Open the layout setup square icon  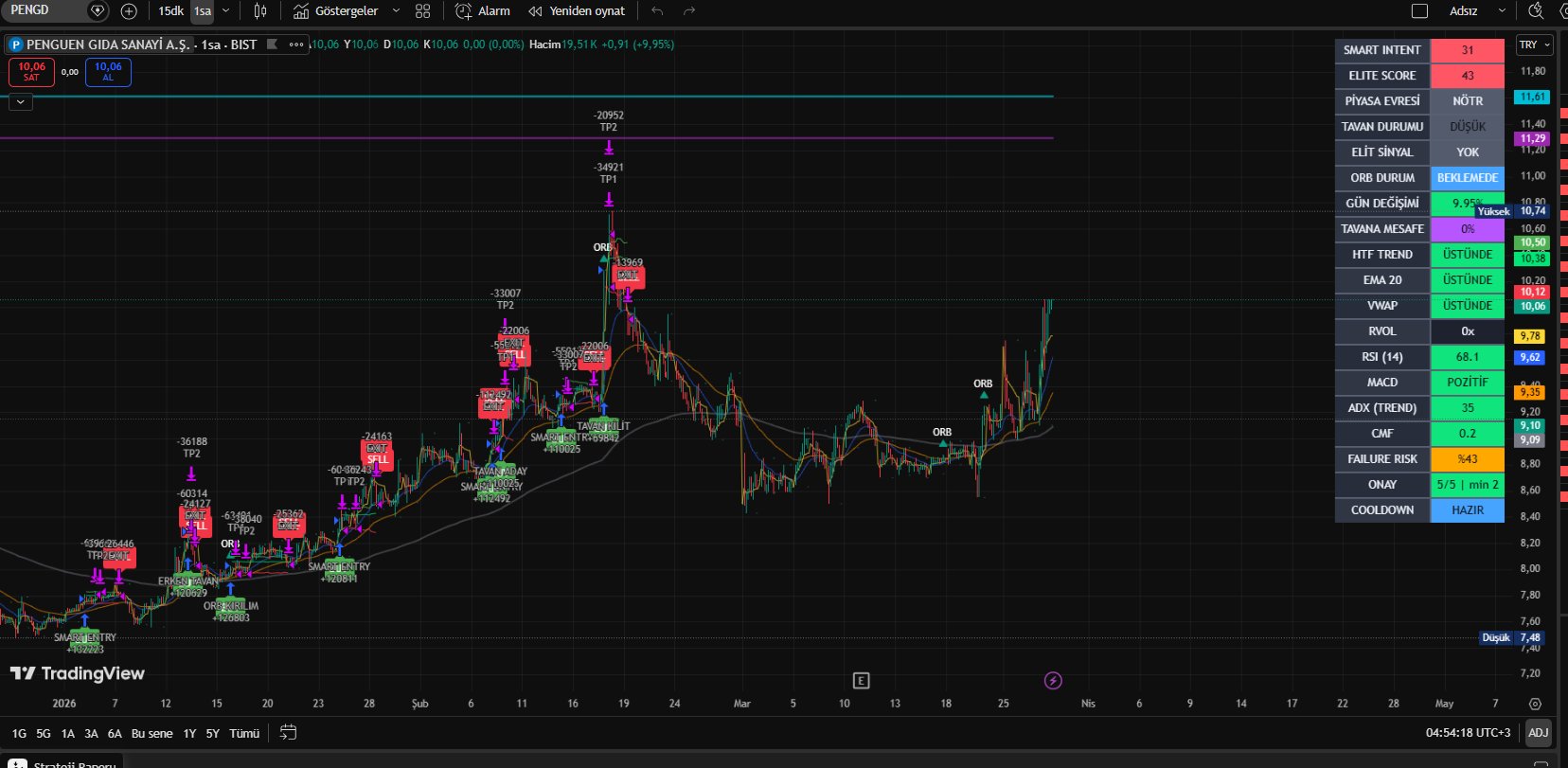click(1419, 11)
